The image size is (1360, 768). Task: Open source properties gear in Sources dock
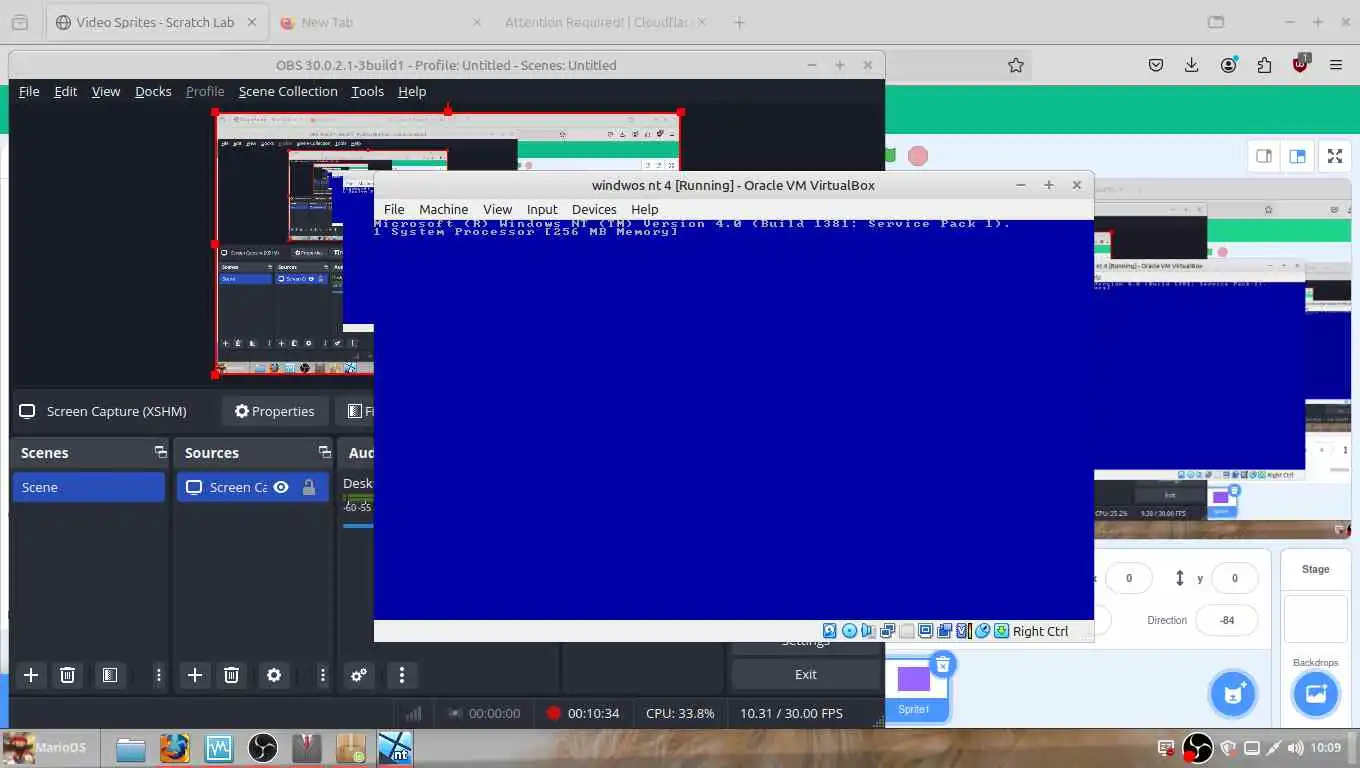click(274, 675)
